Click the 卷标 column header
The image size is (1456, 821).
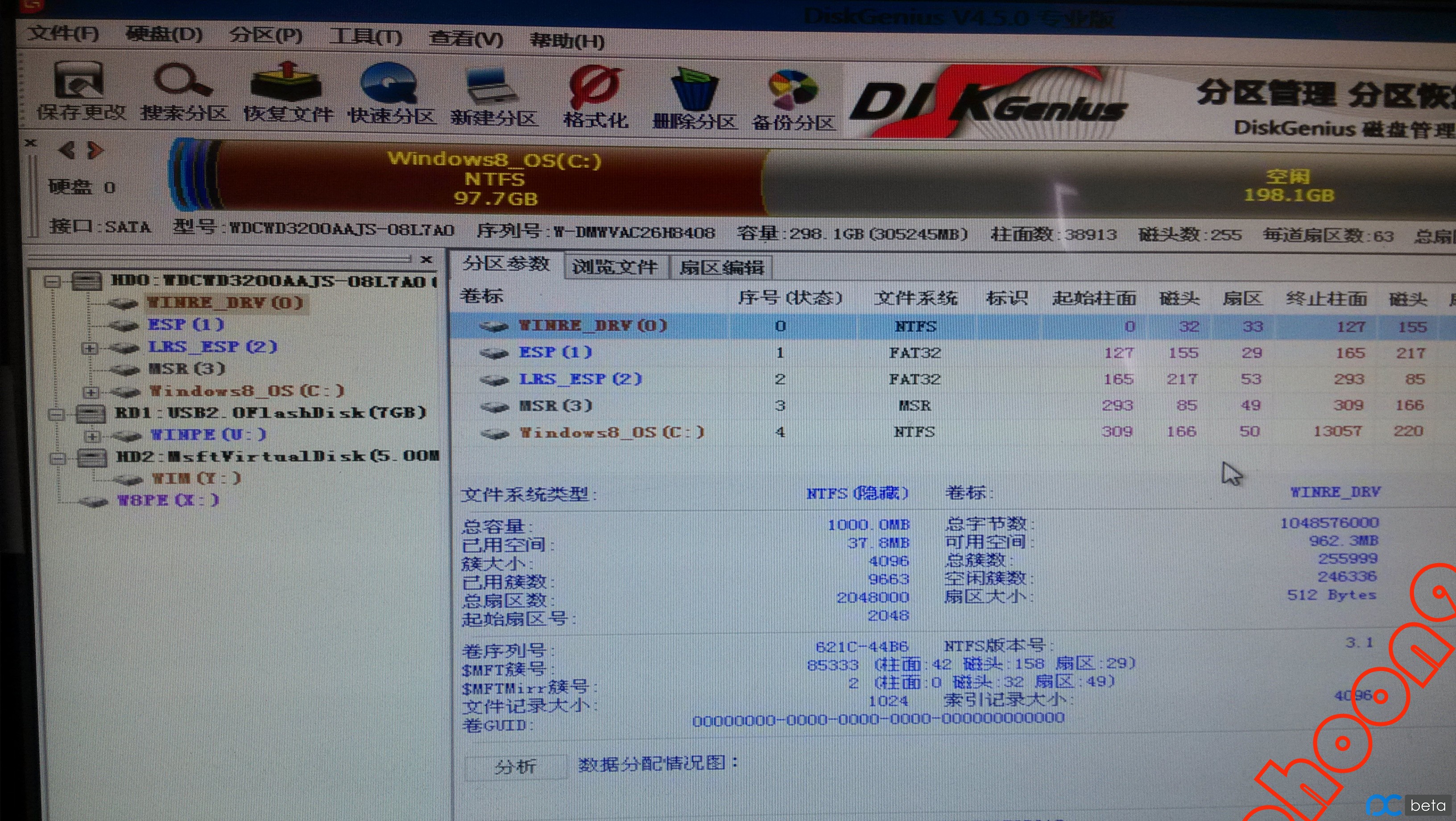coord(482,296)
